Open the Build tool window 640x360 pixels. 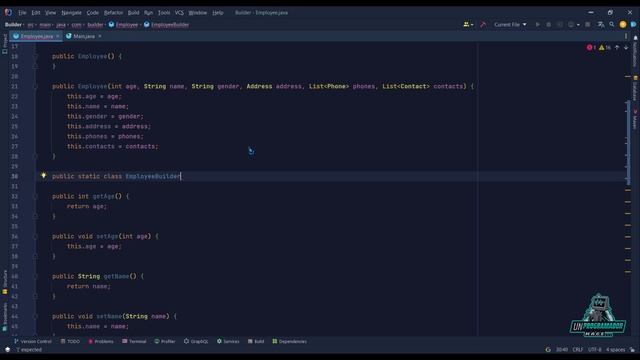pos(256,341)
